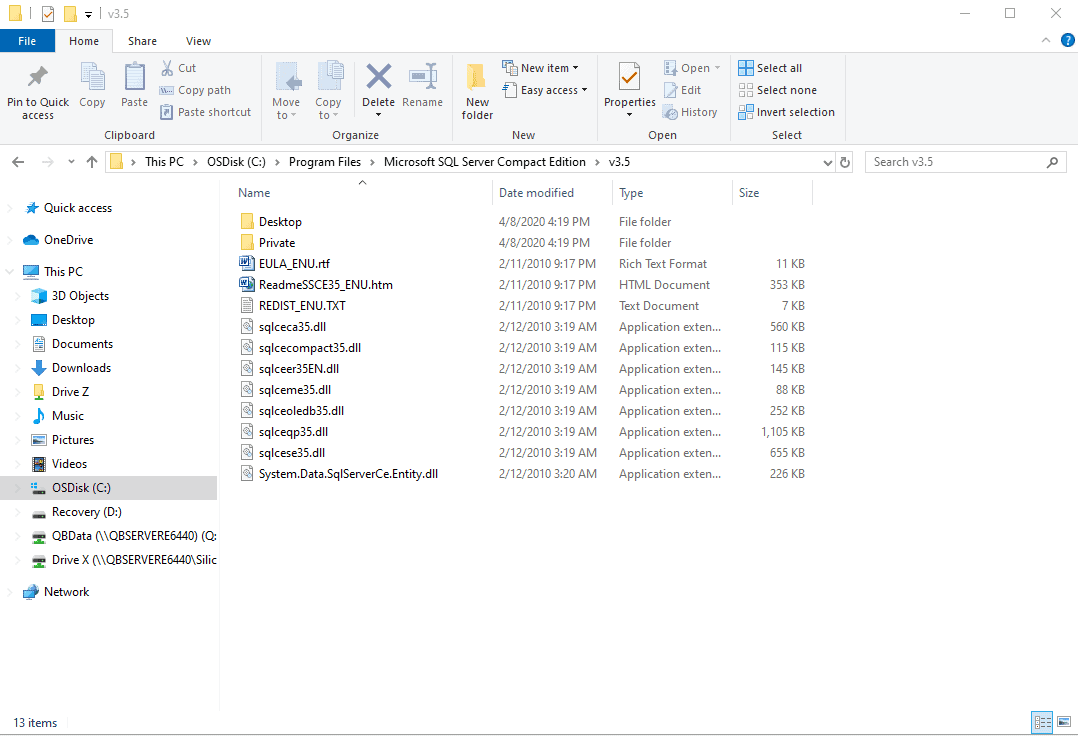Click Program Files in the address path
1078x736 pixels.
click(324, 162)
